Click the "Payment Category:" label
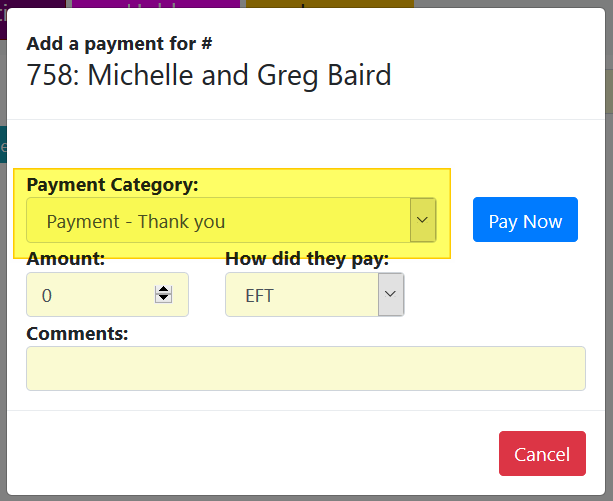The width and height of the screenshot is (613, 501). 112,185
